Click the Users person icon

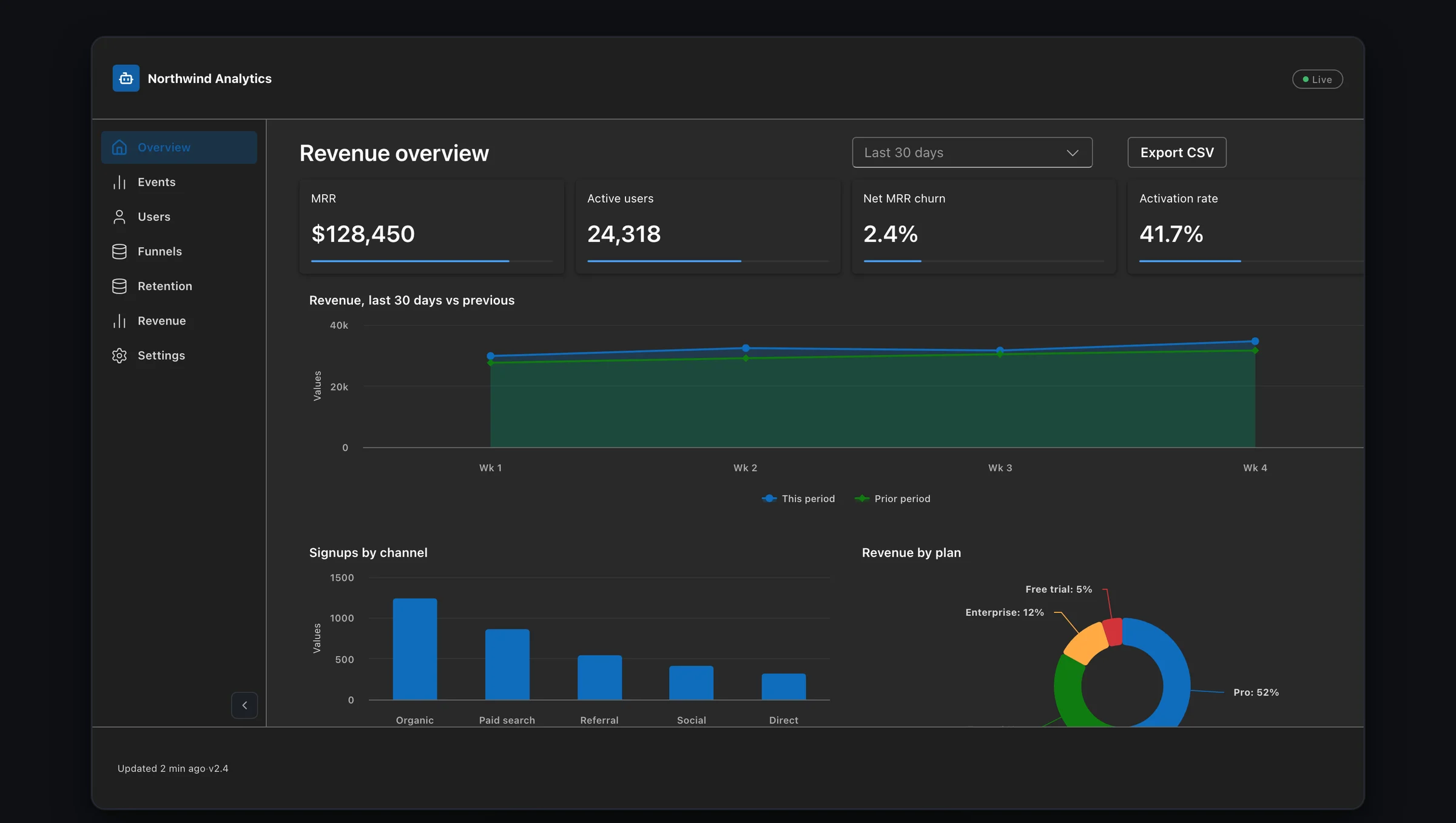(x=120, y=217)
